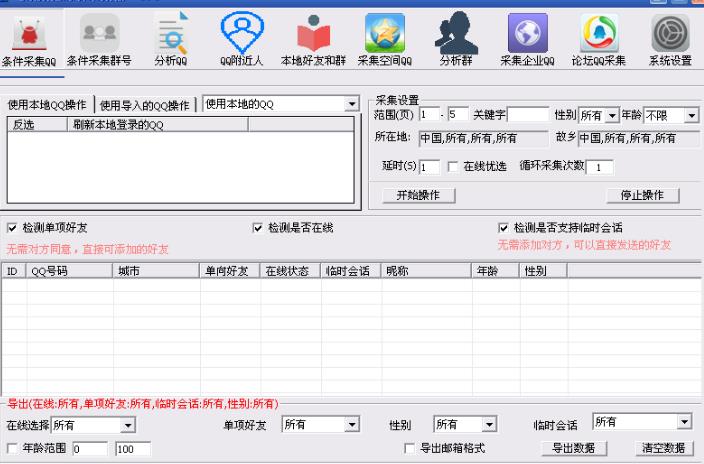Image resolution: width=704 pixels, height=464 pixels.
Task: Open the 条件采集QQ tool
Action: 29,41
